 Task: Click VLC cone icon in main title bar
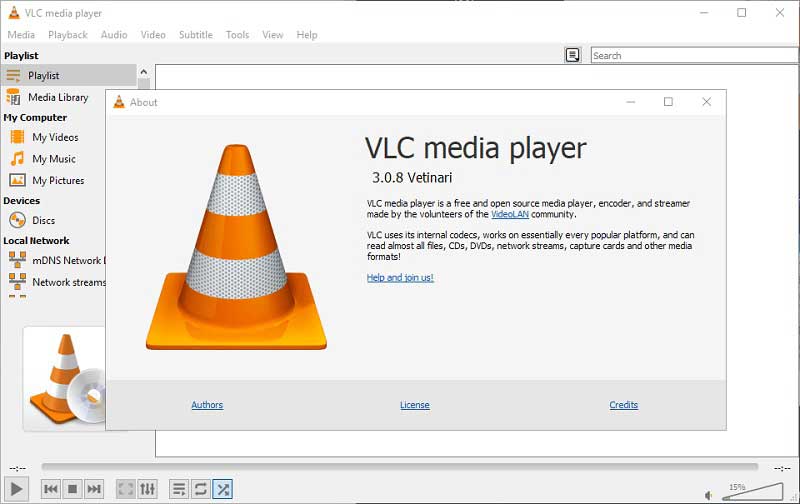coord(14,13)
